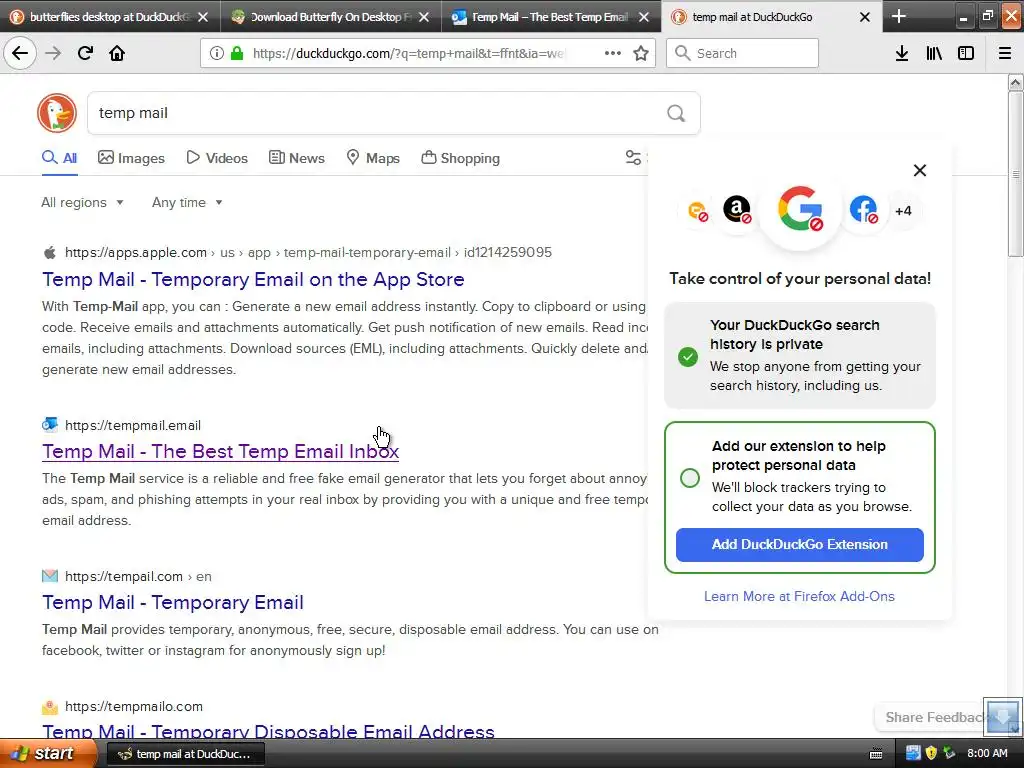The image size is (1024, 768).
Task: Go back with the browser back arrow
Action: [x=20, y=53]
